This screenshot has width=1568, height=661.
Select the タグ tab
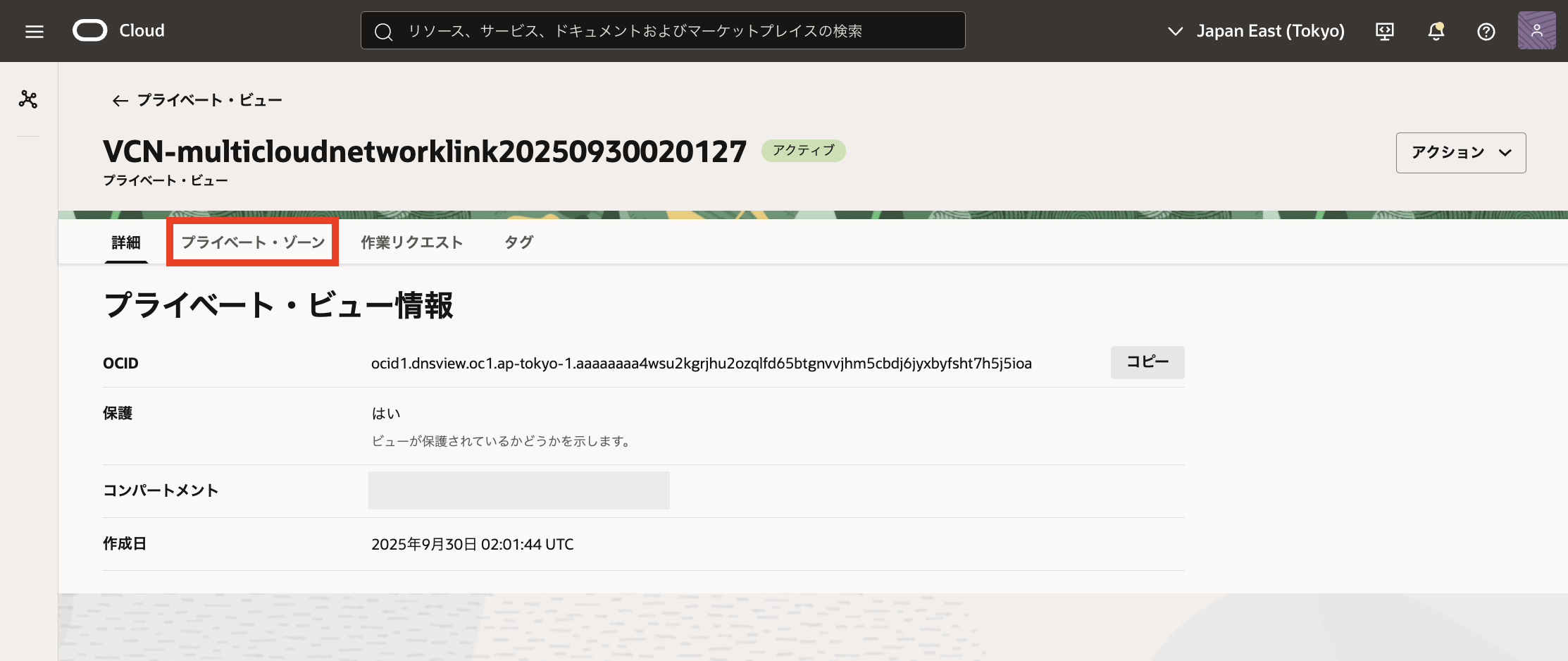[518, 242]
